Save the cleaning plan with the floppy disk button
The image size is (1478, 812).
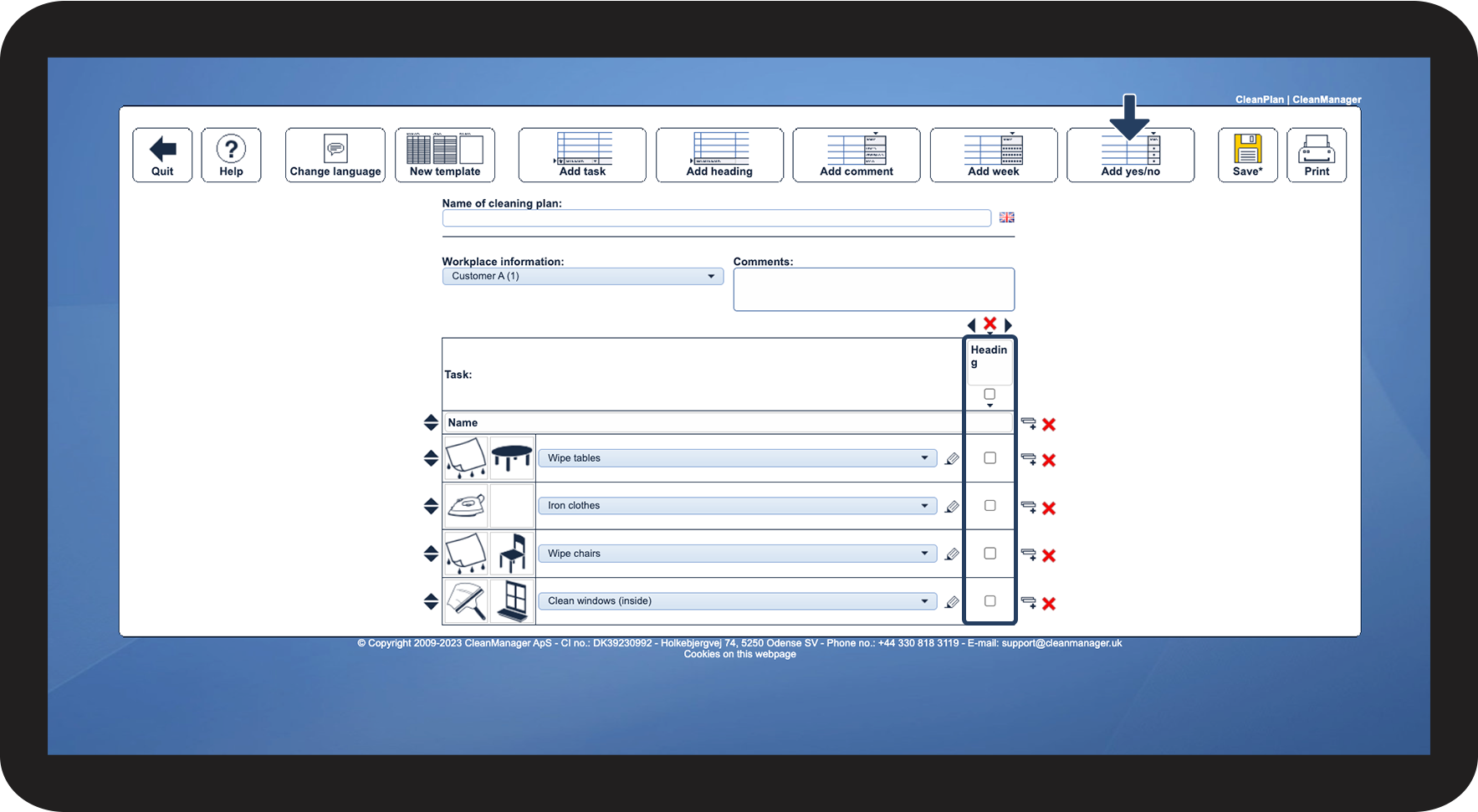click(x=1248, y=155)
